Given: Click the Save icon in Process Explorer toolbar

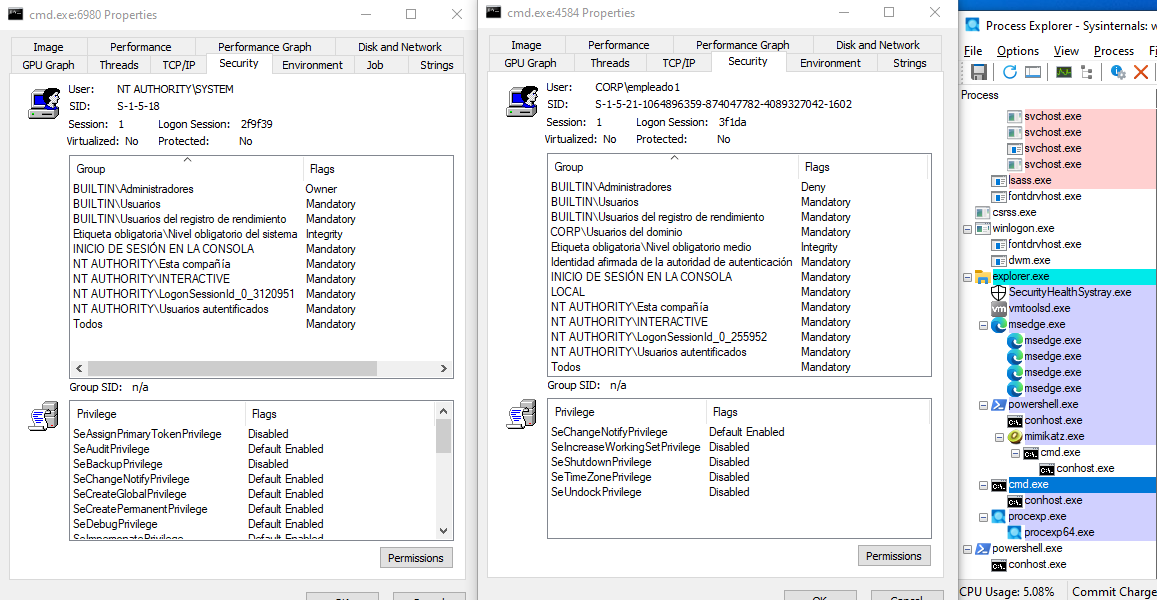Looking at the screenshot, I should [x=978, y=72].
